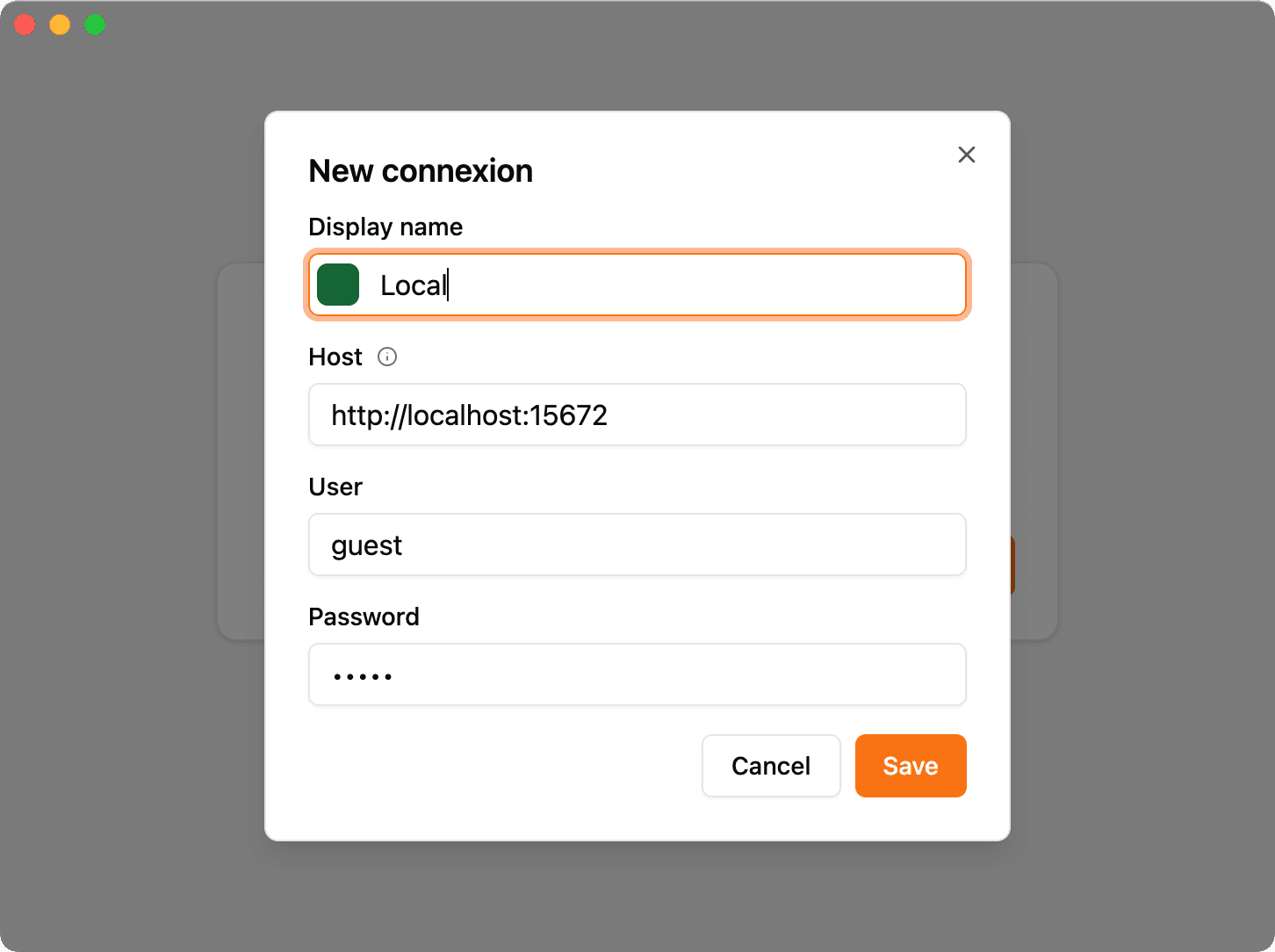Click the Host URL input field
1275x952 pixels.
637,415
